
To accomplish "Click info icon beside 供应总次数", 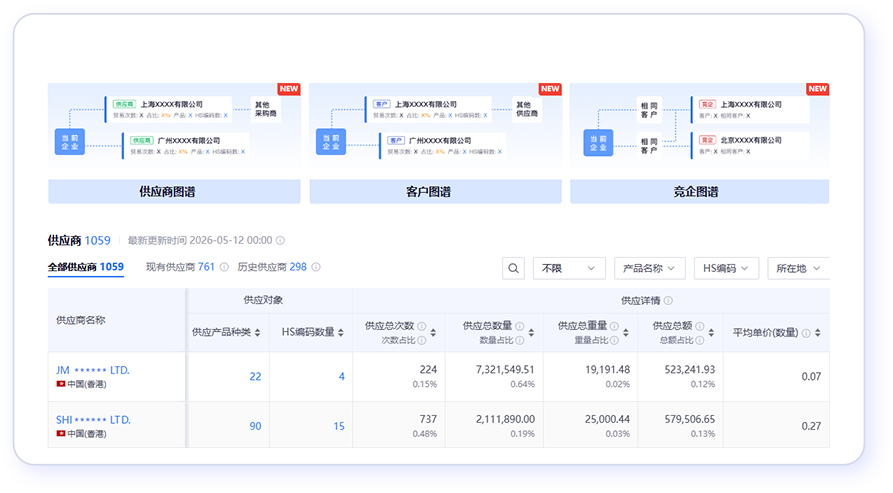I will click(421, 326).
